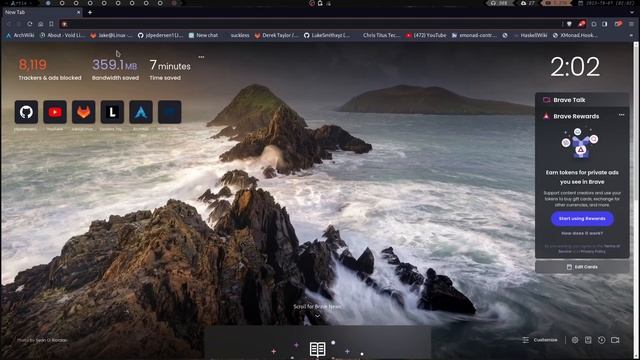Open the YouTube top site tile
This screenshot has height=360, width=640.
point(55,112)
